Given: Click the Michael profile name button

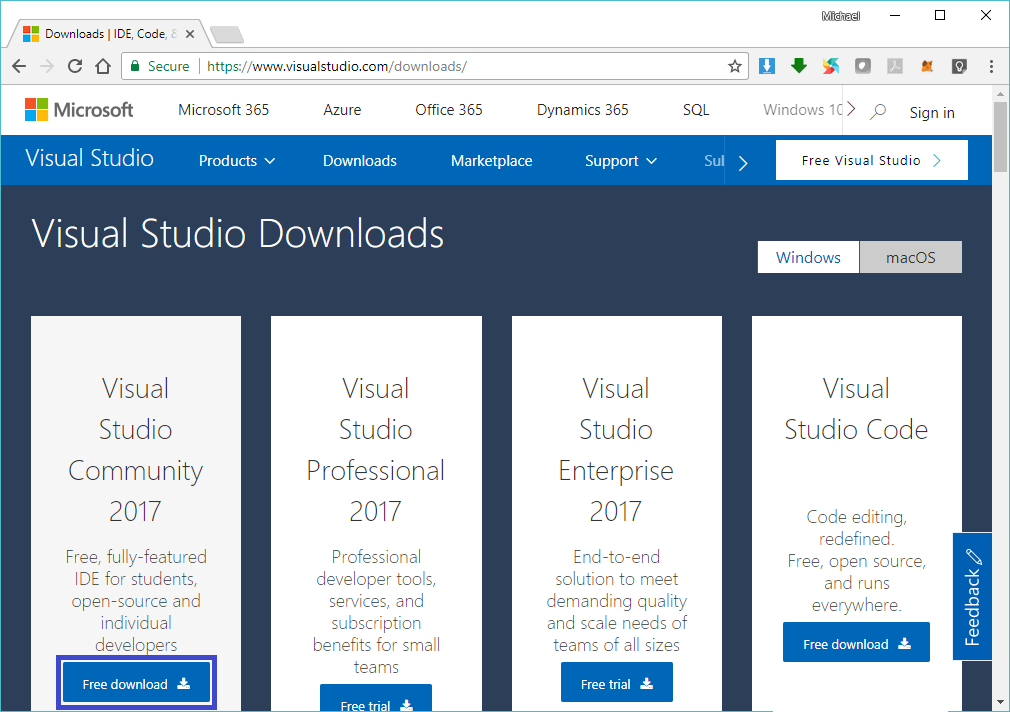Looking at the screenshot, I should click(841, 16).
